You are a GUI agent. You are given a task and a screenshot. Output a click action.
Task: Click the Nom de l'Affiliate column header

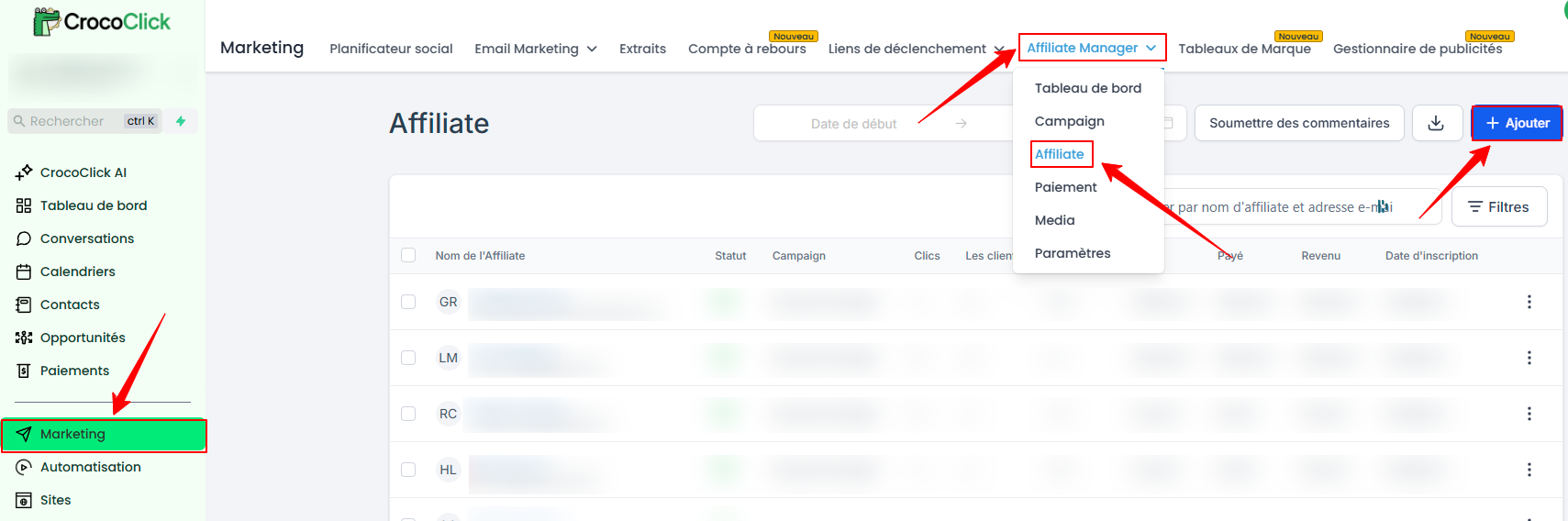480,256
